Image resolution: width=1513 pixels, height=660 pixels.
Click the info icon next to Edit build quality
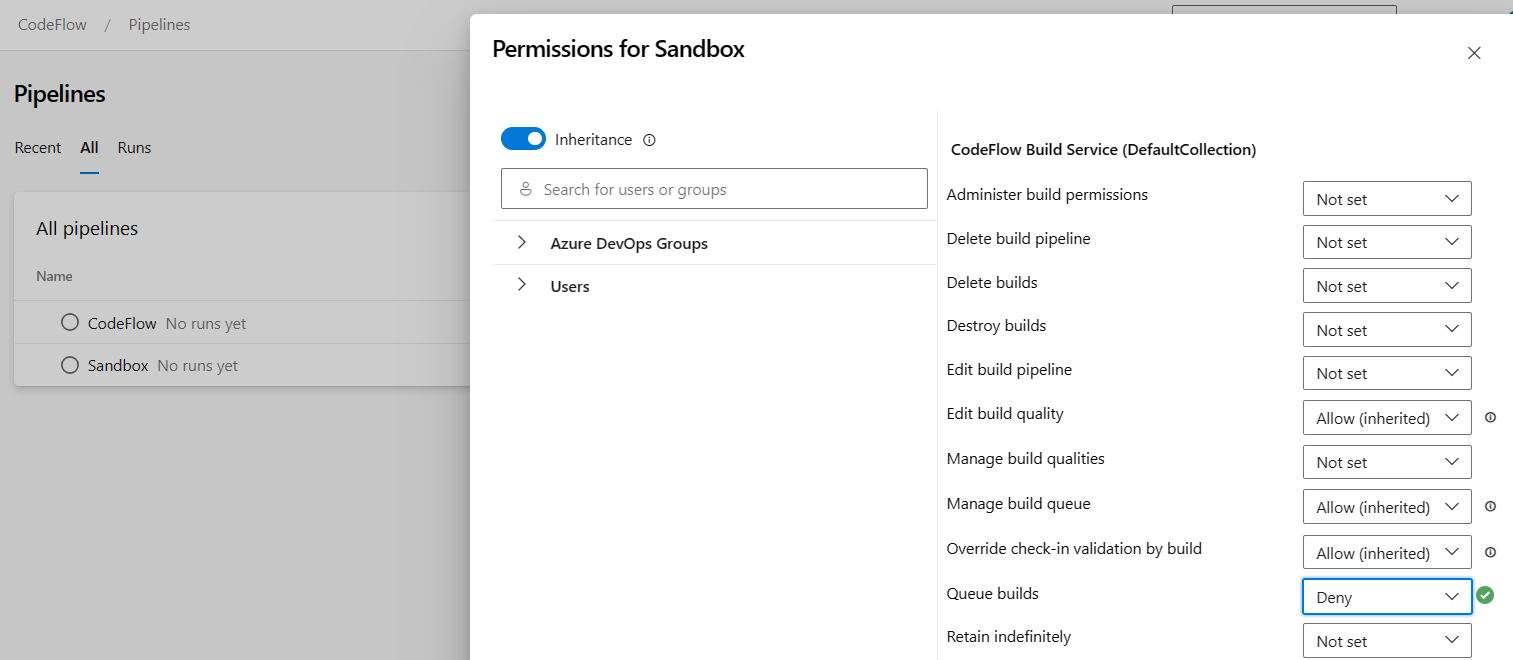click(x=1491, y=417)
